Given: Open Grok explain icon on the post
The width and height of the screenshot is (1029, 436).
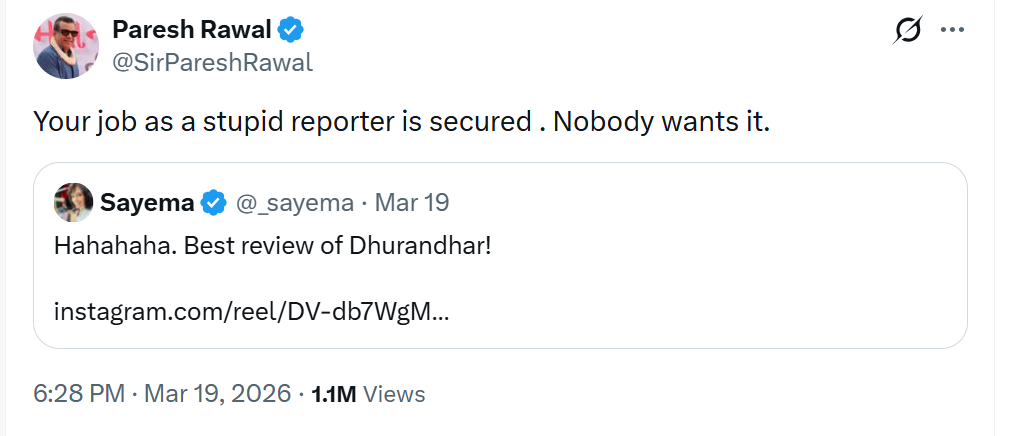Looking at the screenshot, I should point(907,31).
